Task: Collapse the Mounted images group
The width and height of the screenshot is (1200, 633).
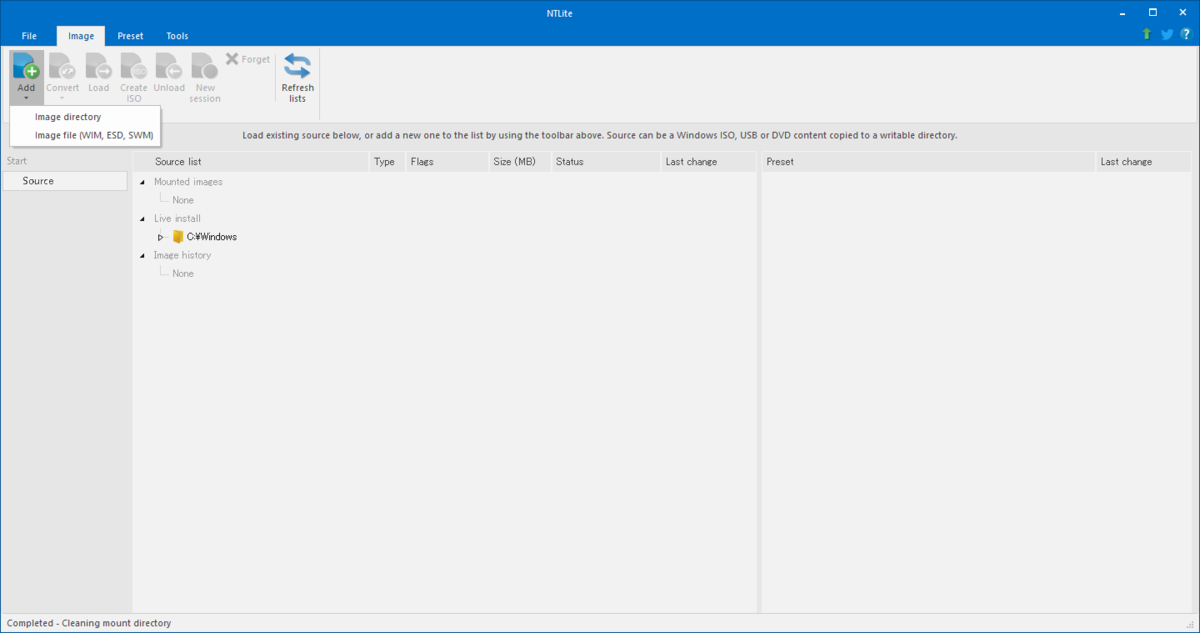Action: pos(142,182)
